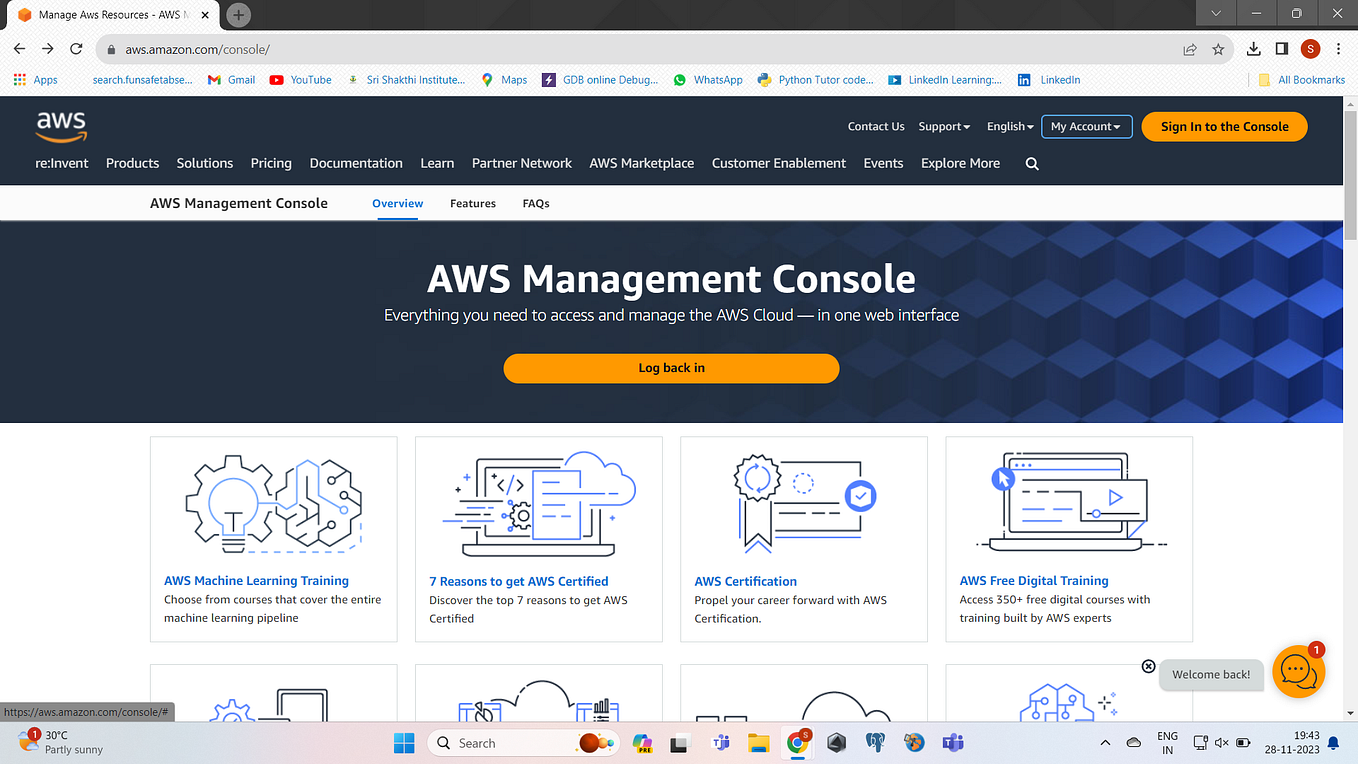Open the English language selector

click(x=1009, y=126)
